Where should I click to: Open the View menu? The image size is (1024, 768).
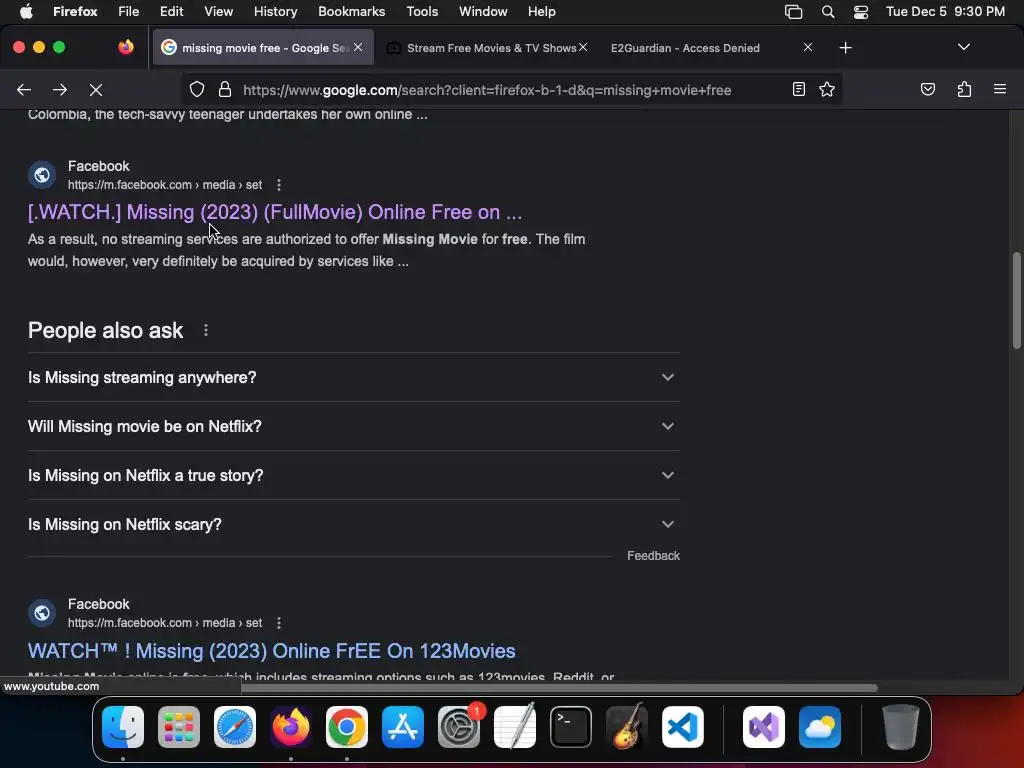pyautogui.click(x=218, y=11)
